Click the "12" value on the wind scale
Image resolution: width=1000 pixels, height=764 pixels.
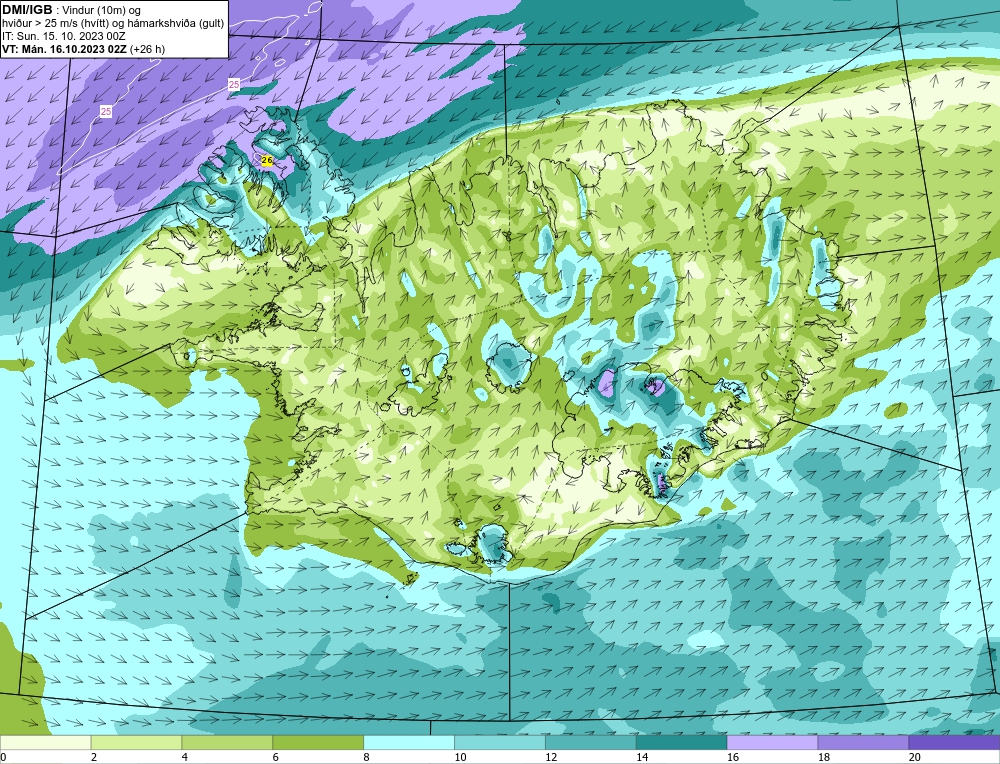pos(551,757)
